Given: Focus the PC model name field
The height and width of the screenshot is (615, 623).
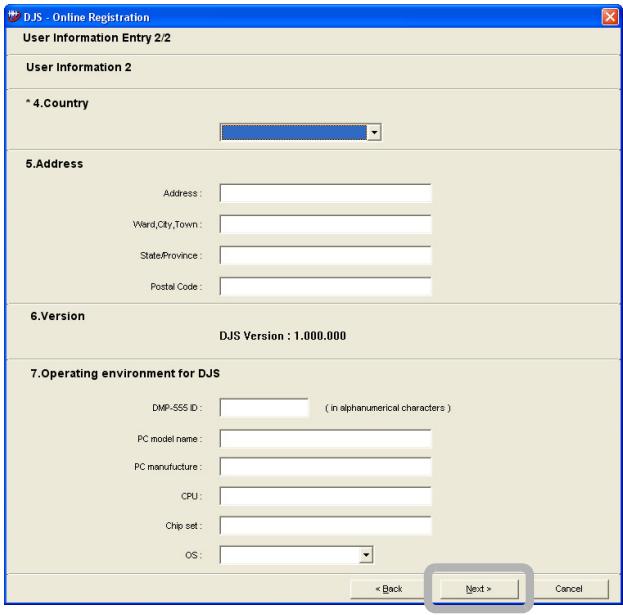Looking at the screenshot, I should tap(325, 439).
